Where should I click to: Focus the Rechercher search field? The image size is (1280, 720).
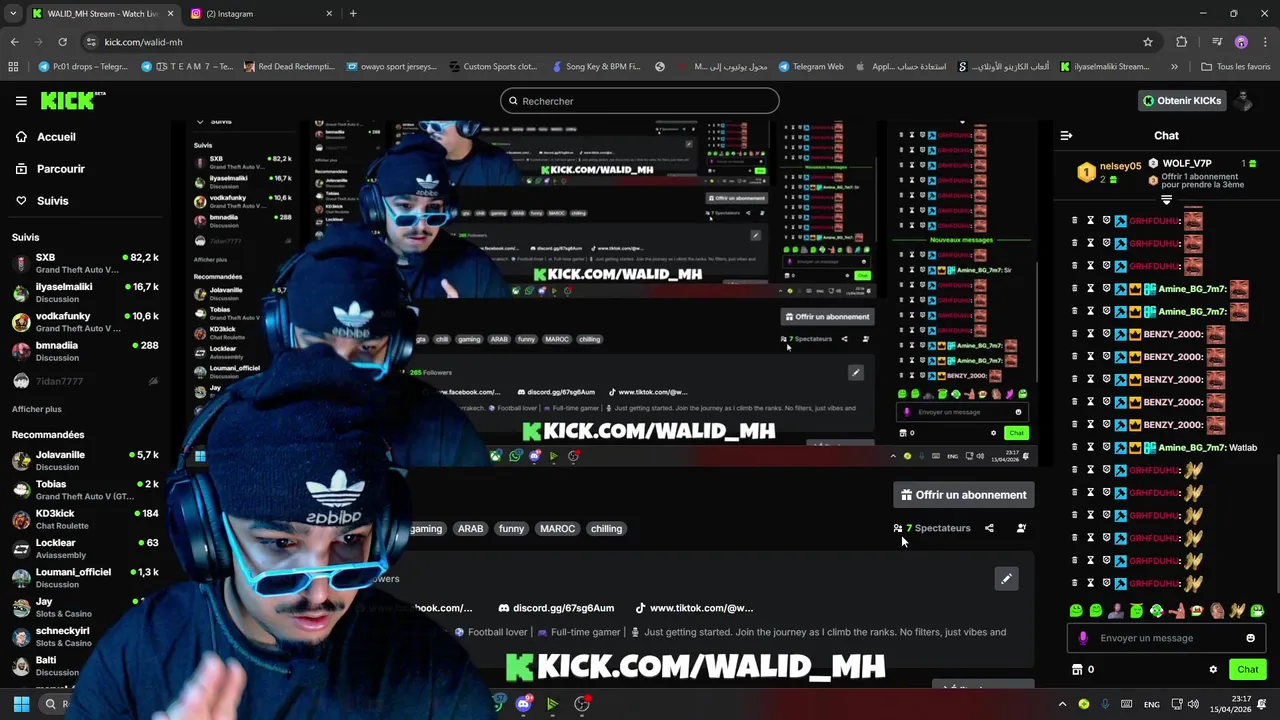pos(640,101)
